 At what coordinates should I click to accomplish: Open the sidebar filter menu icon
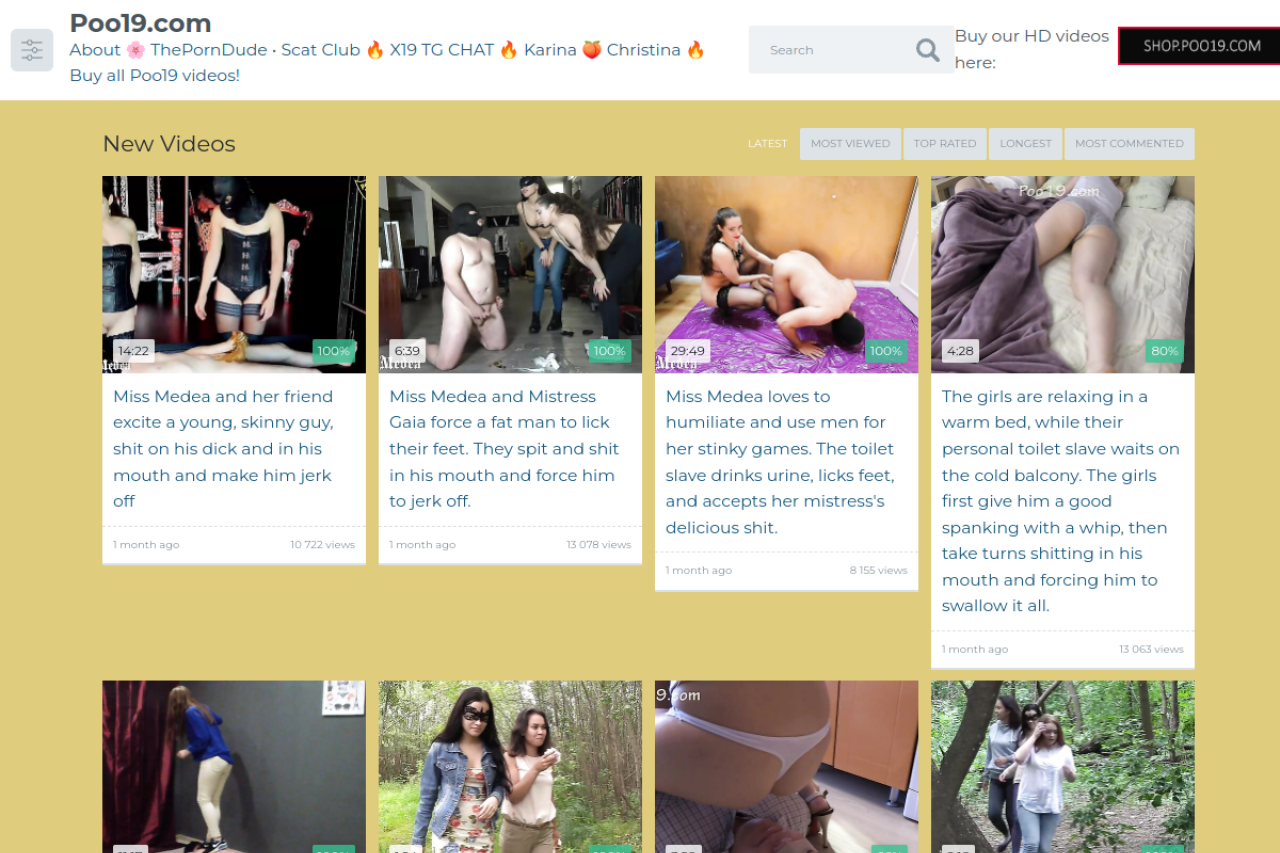32,50
